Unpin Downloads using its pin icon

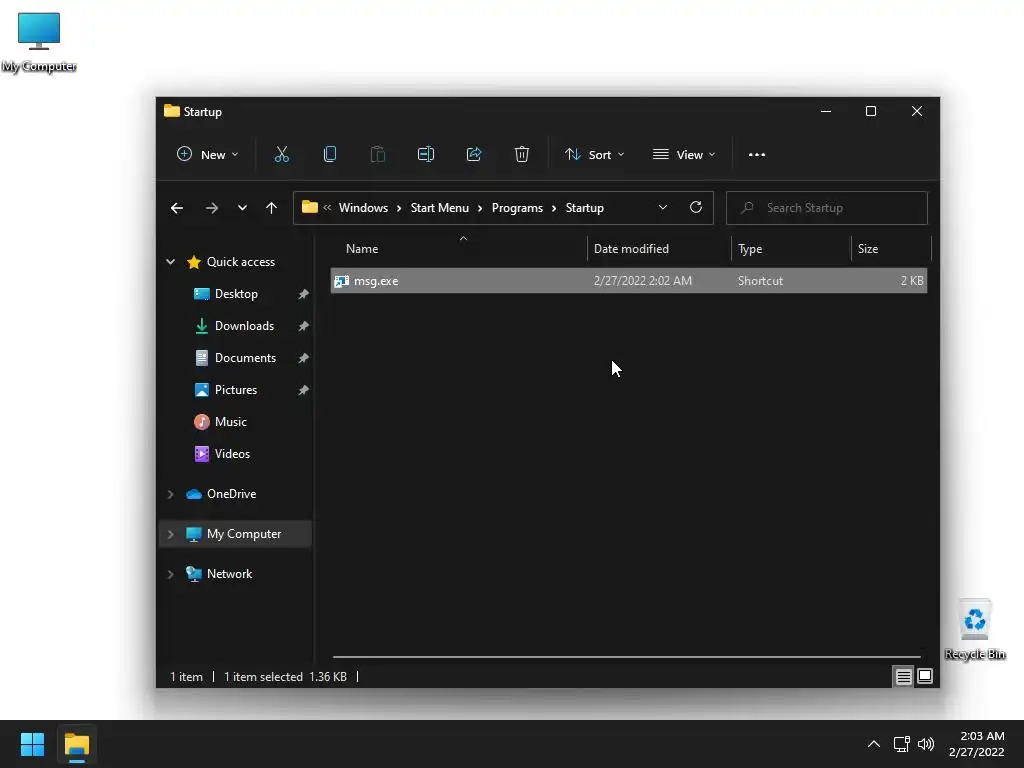pos(303,327)
